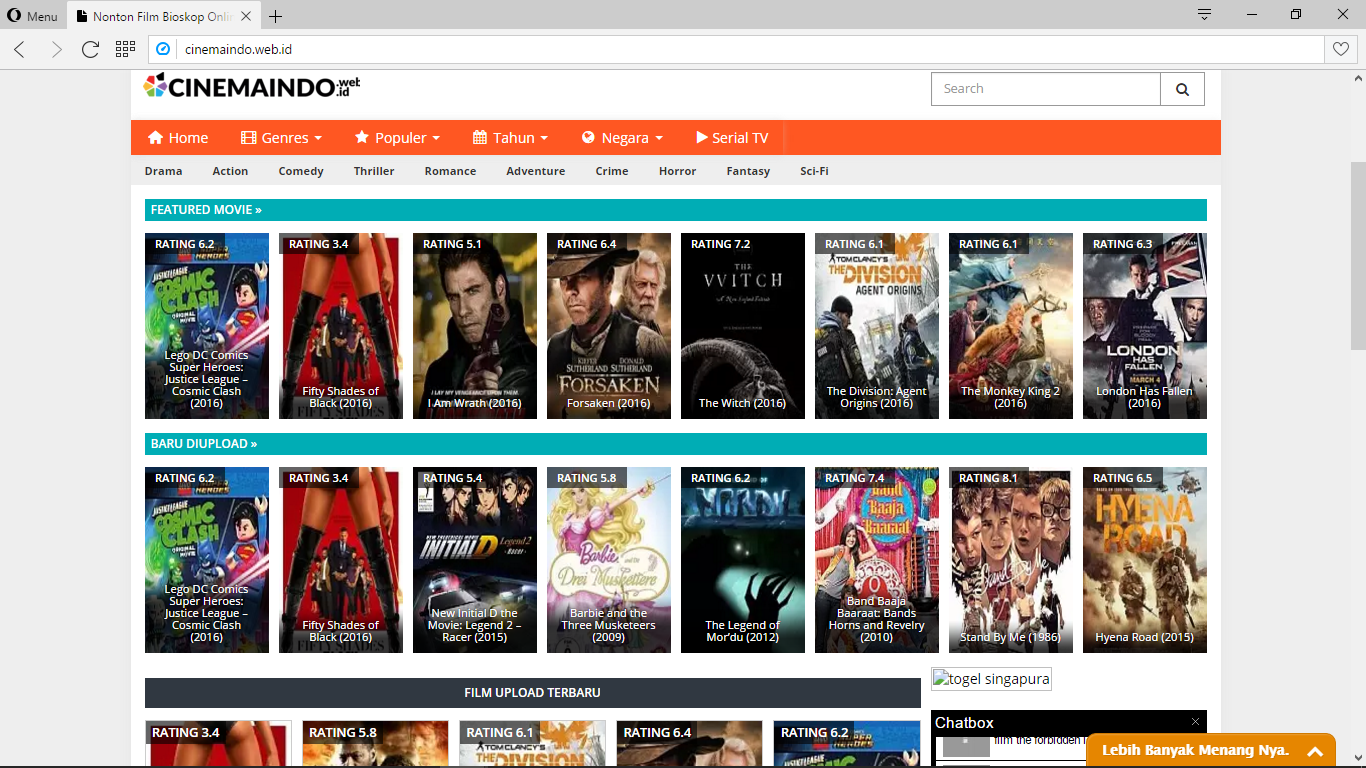Screen dimensions: 1366x768
Task: Select the Drama genre link
Action: 163,171
